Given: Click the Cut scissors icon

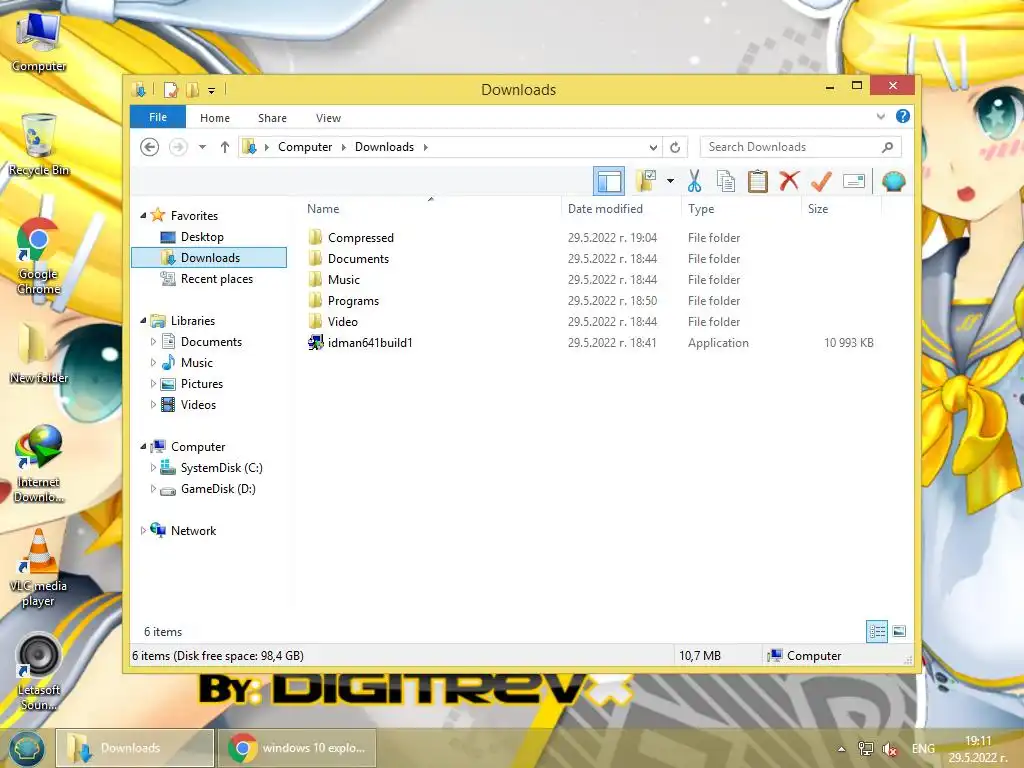Looking at the screenshot, I should pos(694,181).
